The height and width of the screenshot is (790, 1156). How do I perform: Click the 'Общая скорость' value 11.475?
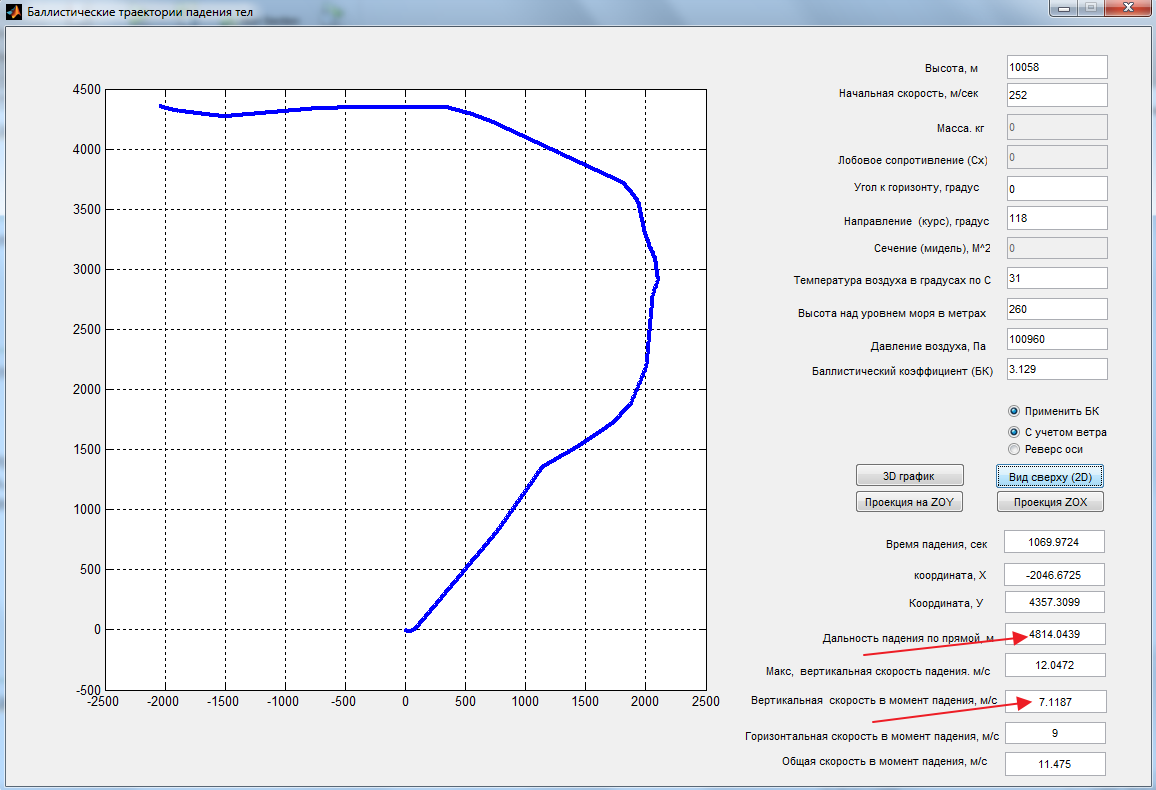pyautogui.click(x=1055, y=764)
